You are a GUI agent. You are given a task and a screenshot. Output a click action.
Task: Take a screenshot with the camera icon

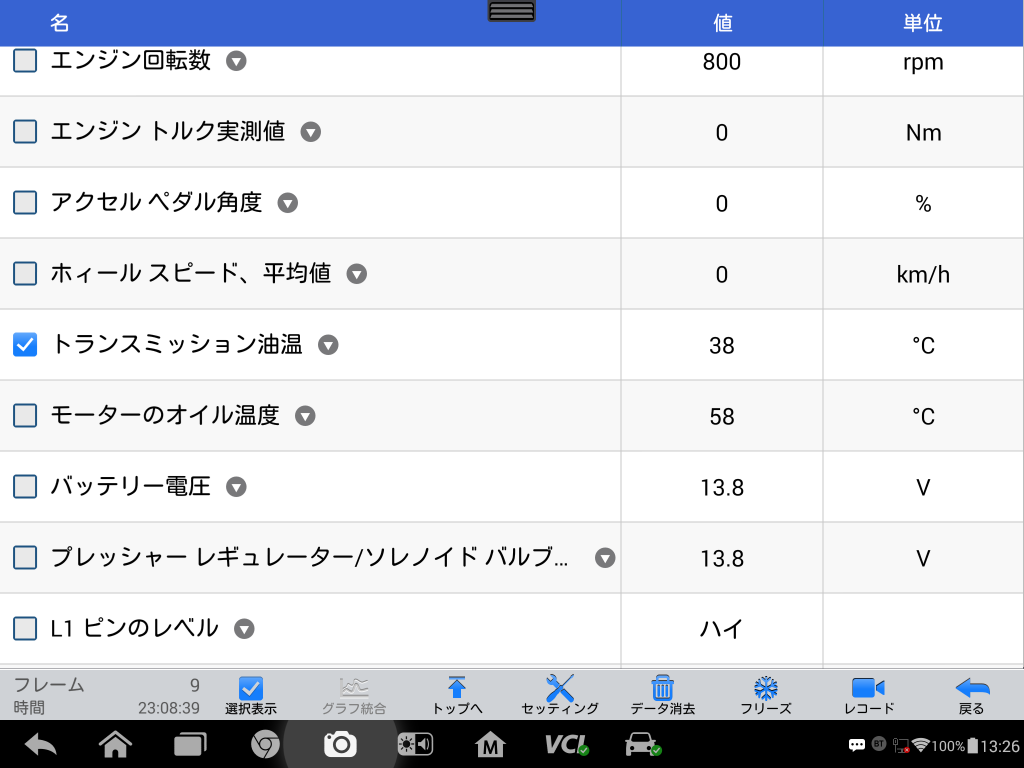click(340, 744)
